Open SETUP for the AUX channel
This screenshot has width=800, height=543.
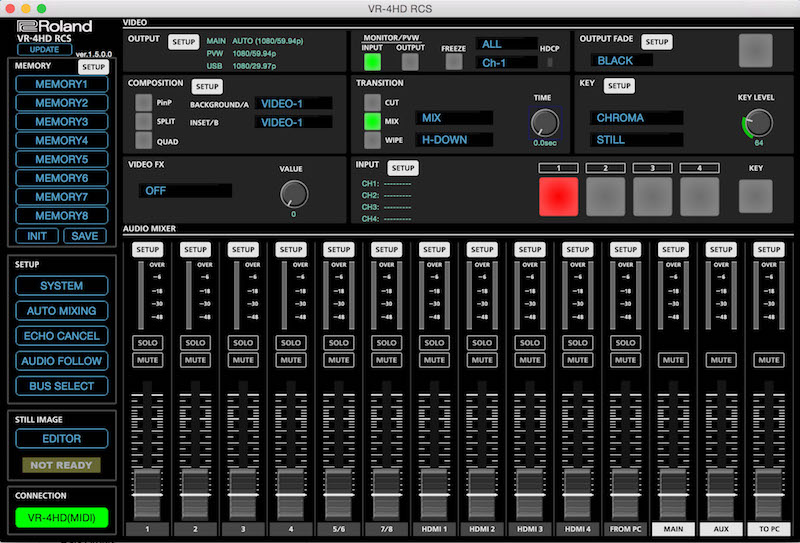click(721, 250)
